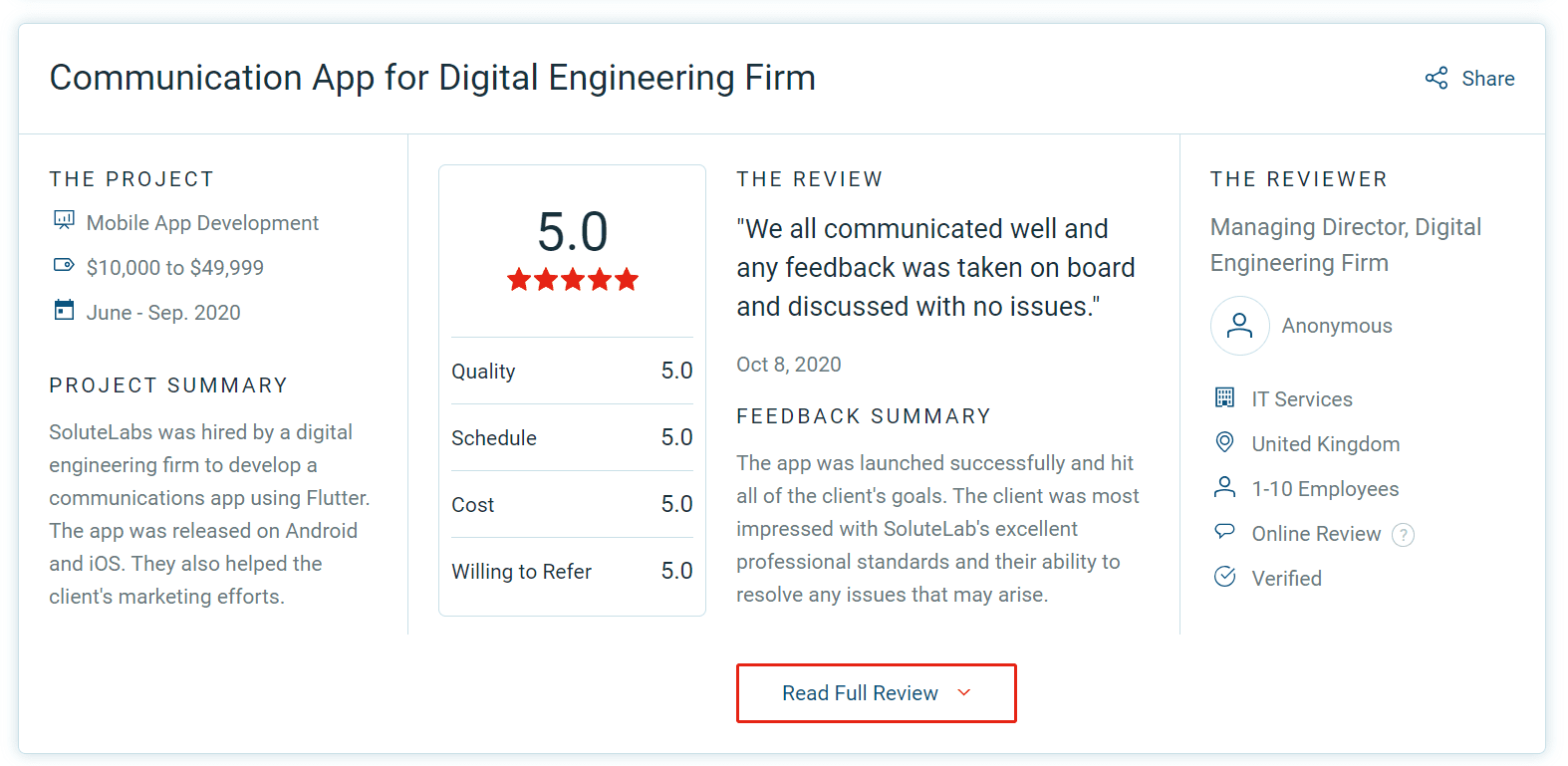1568x766 pixels.
Task: Click the Online Review speech bubble icon
Action: point(1224,531)
